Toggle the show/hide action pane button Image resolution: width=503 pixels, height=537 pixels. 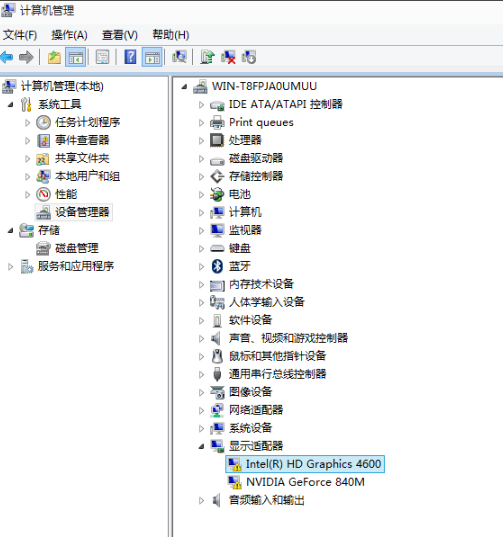[x=152, y=57]
